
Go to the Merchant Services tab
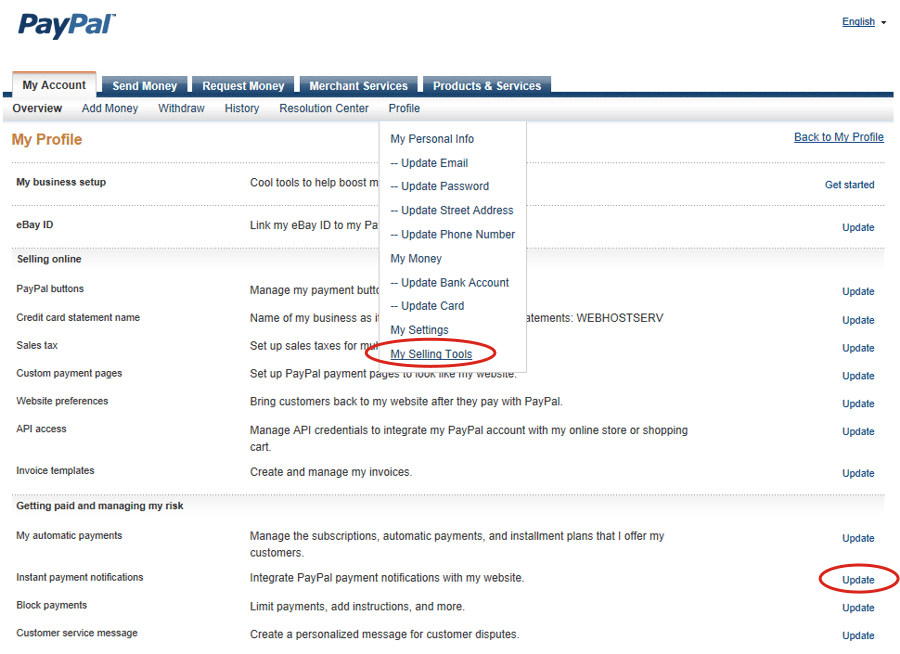point(358,86)
